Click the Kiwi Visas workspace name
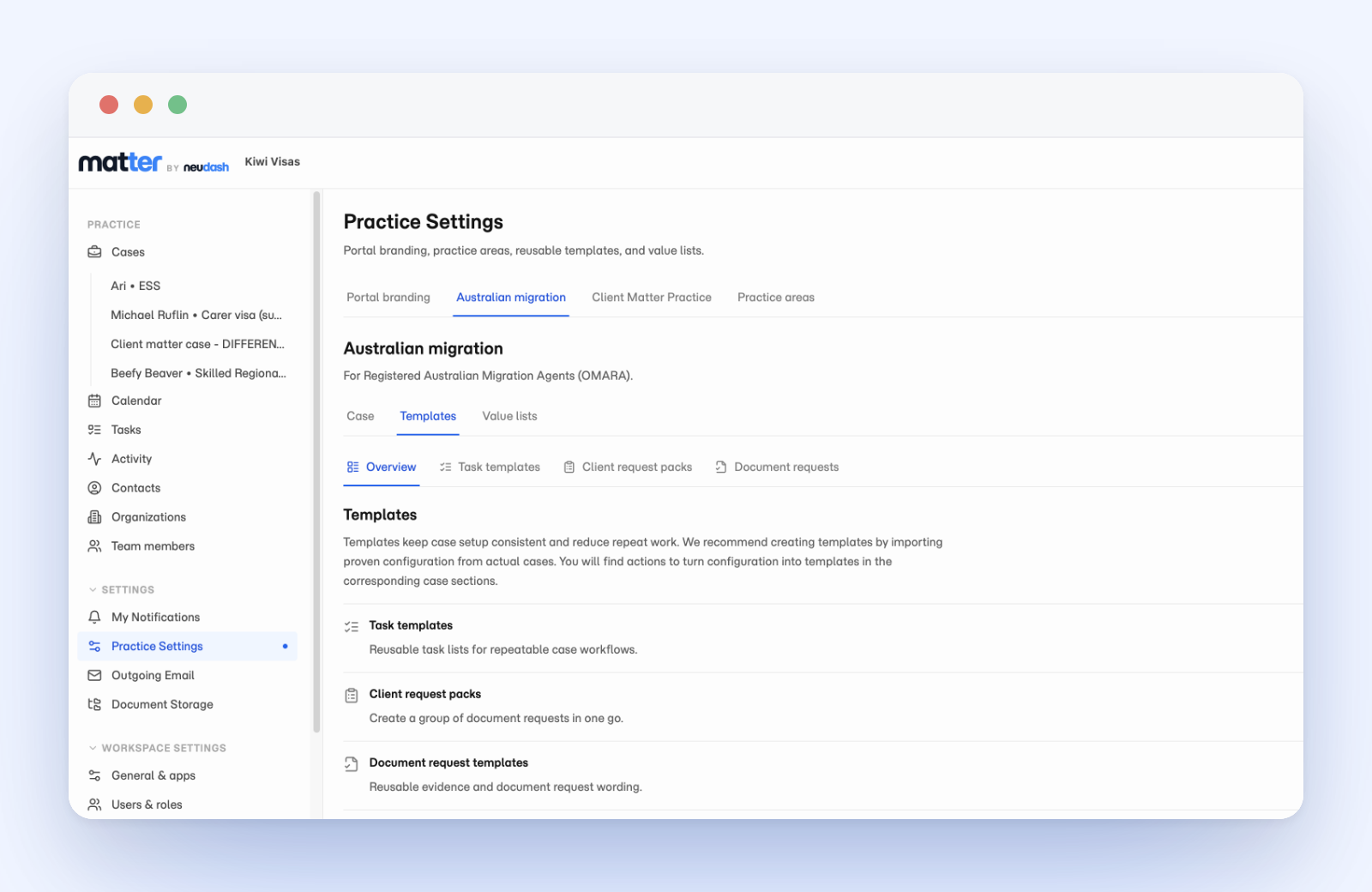This screenshot has width=1372, height=892. point(273,162)
